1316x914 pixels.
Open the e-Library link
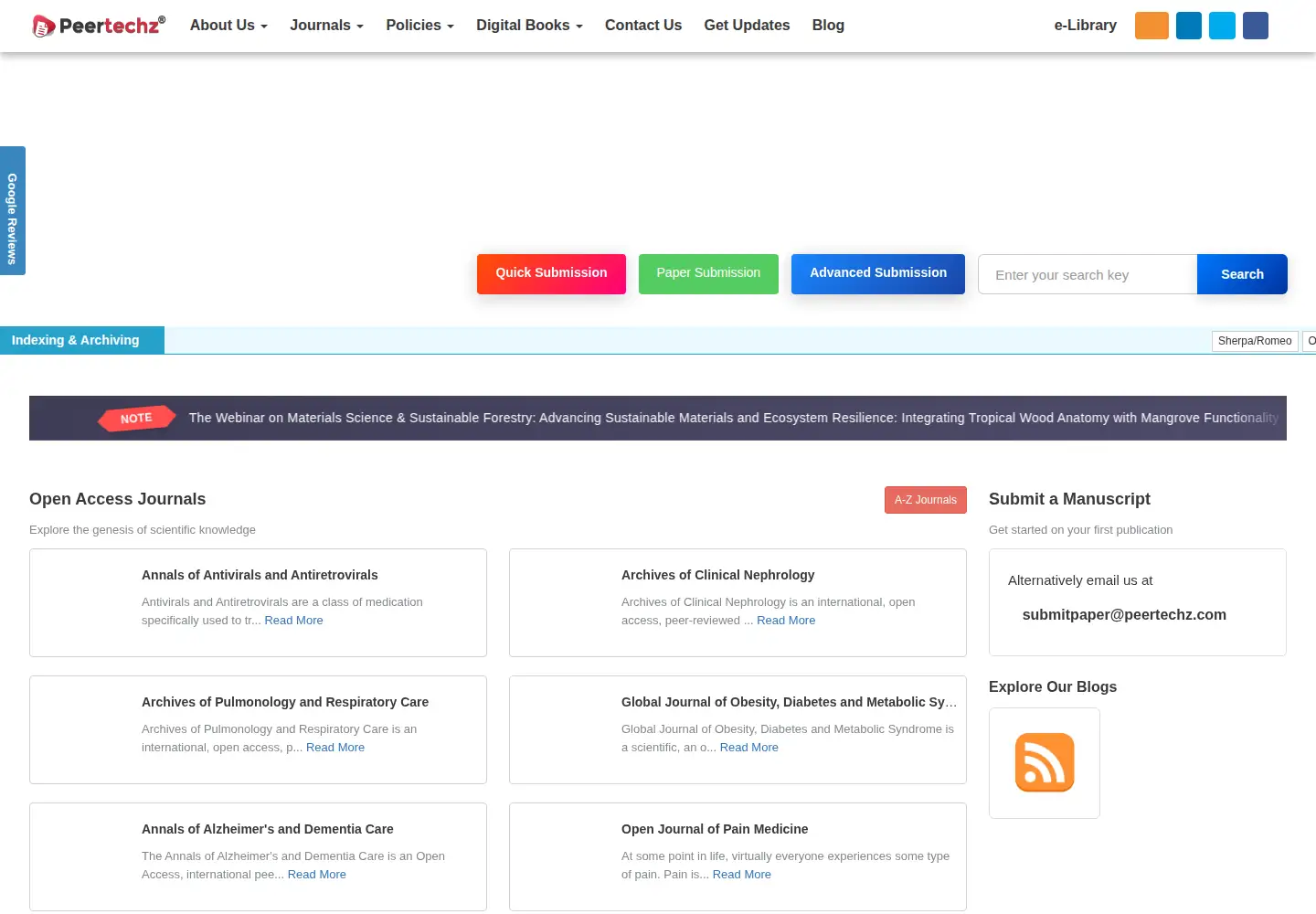1086,26
